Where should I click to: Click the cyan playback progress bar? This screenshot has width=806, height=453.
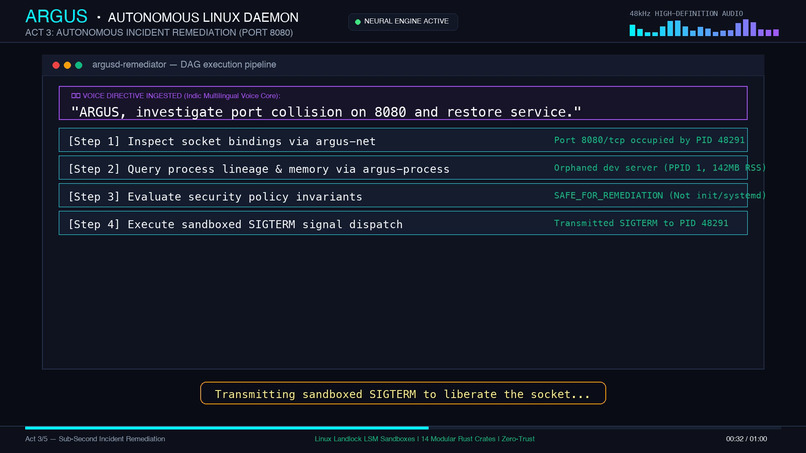pyautogui.click(x=227, y=428)
